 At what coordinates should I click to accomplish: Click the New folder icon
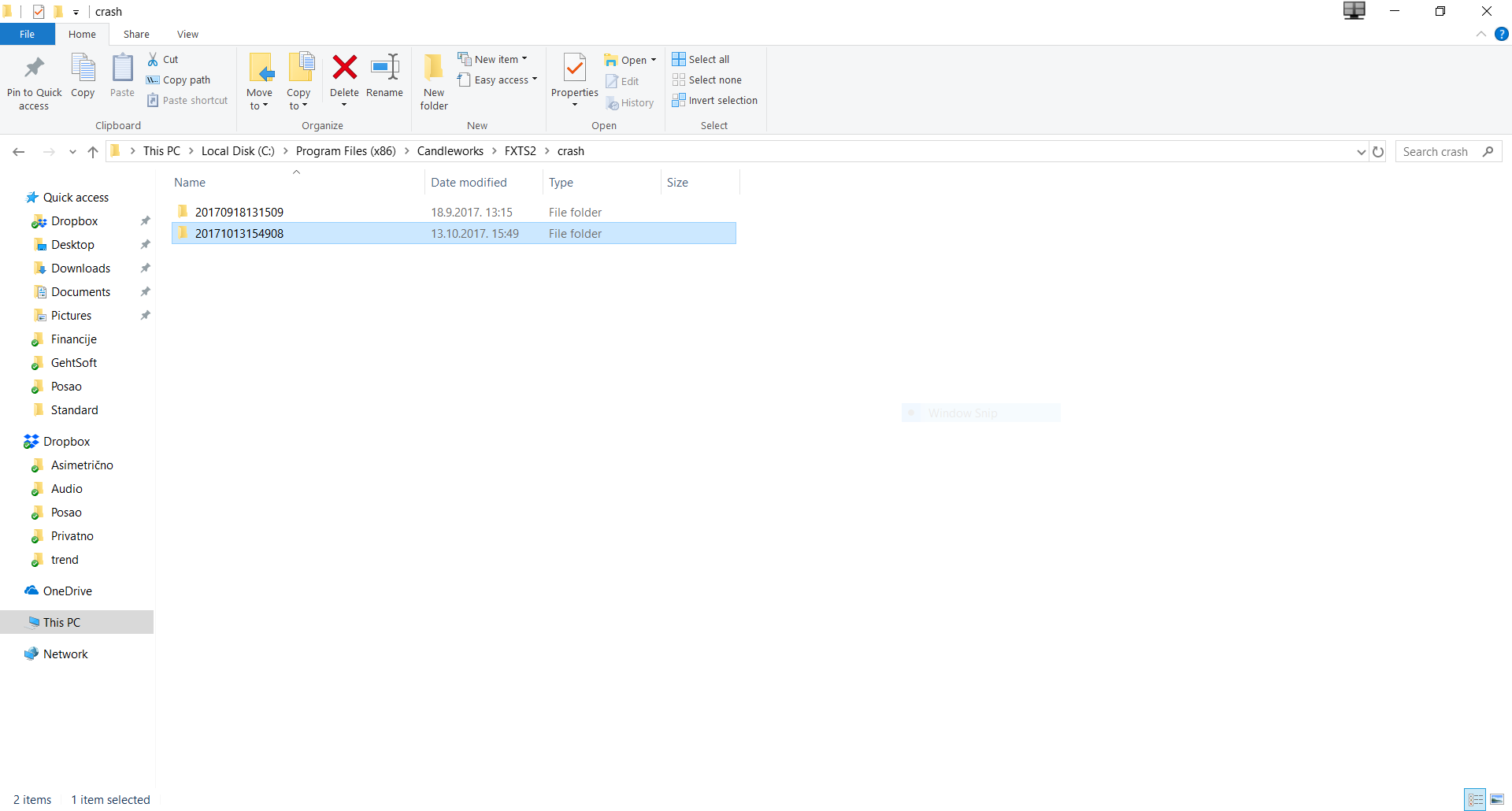(434, 68)
